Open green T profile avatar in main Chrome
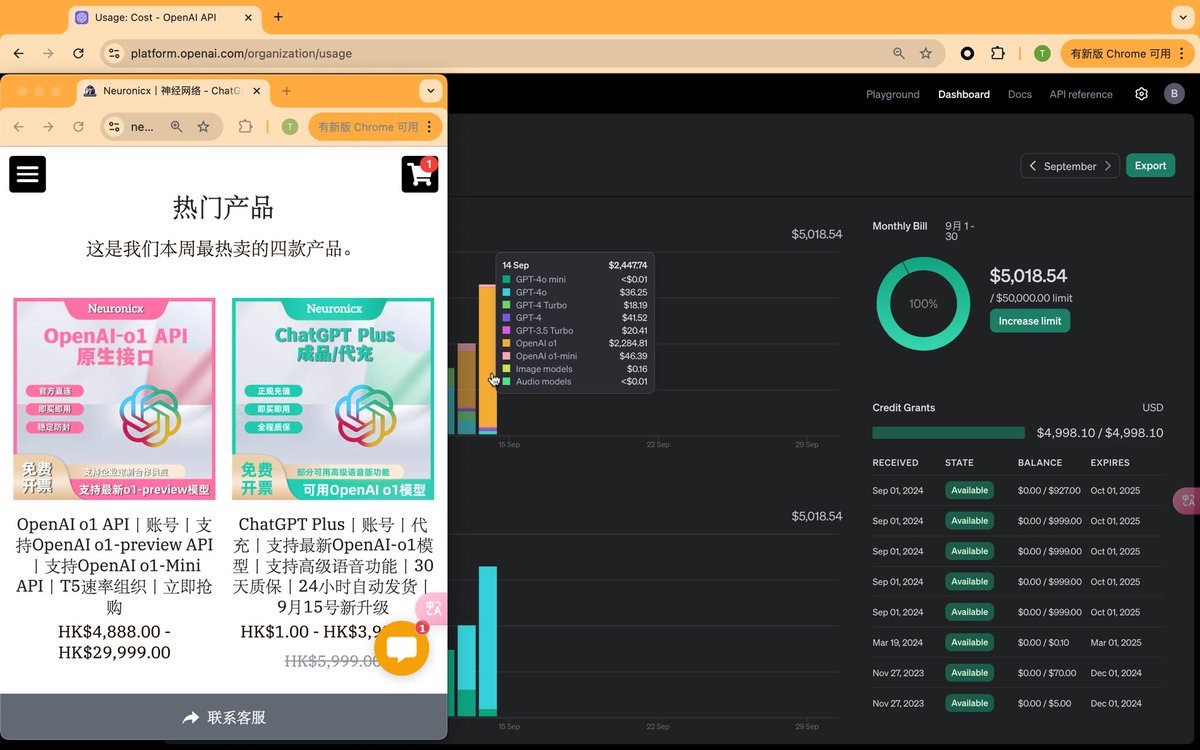Image resolution: width=1200 pixels, height=750 pixels. pyautogui.click(x=1042, y=53)
